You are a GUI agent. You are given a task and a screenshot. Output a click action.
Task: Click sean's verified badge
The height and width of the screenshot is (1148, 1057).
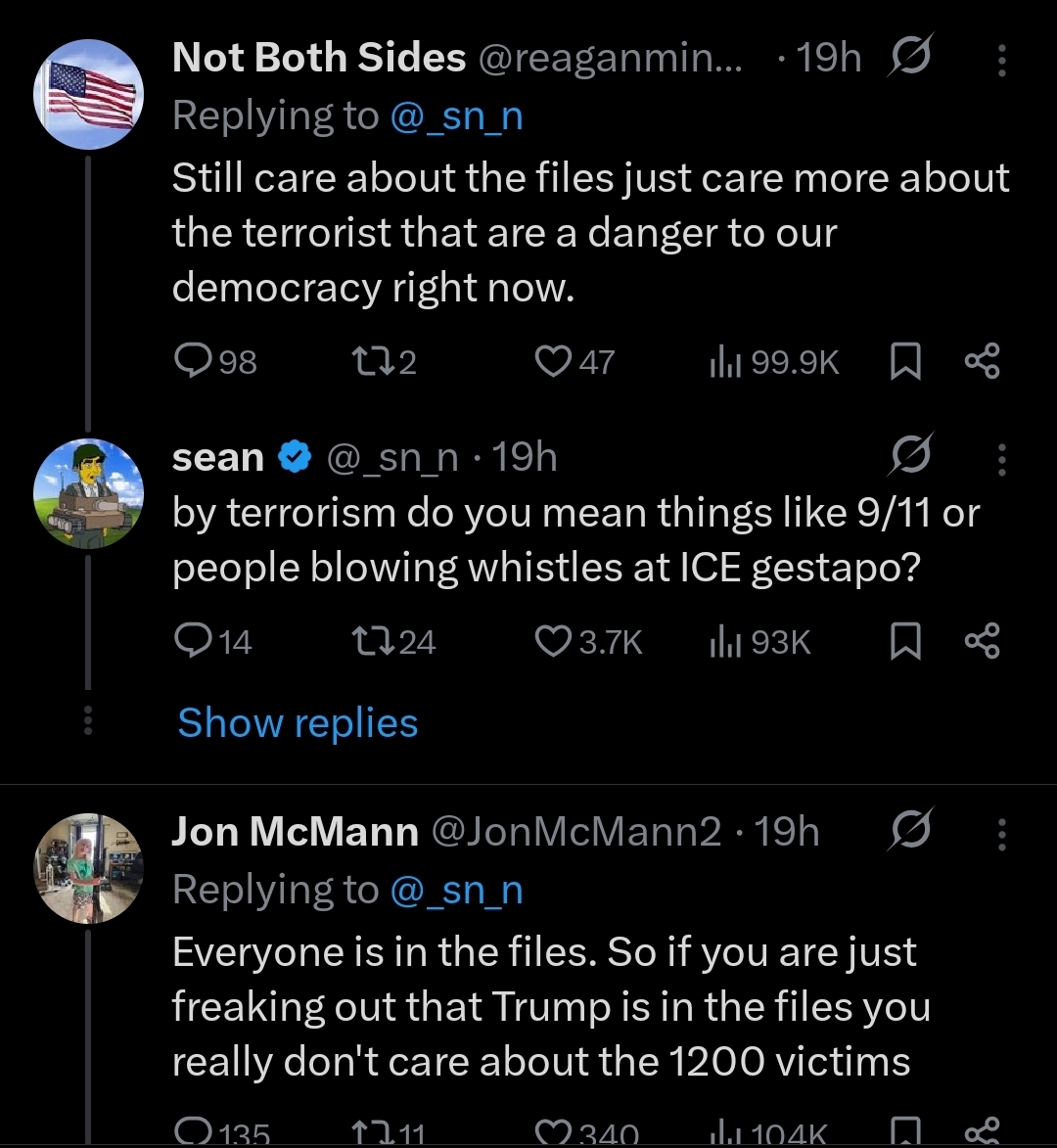coord(294,457)
